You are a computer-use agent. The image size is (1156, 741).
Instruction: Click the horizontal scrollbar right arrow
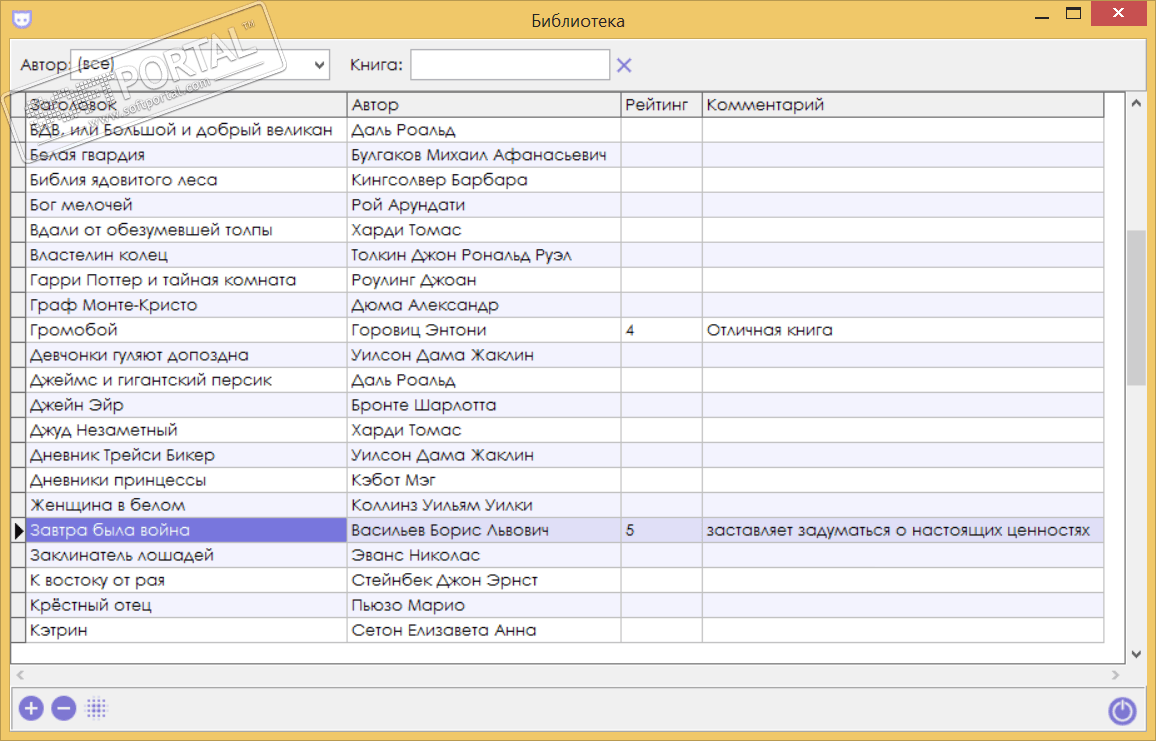pos(1115,675)
